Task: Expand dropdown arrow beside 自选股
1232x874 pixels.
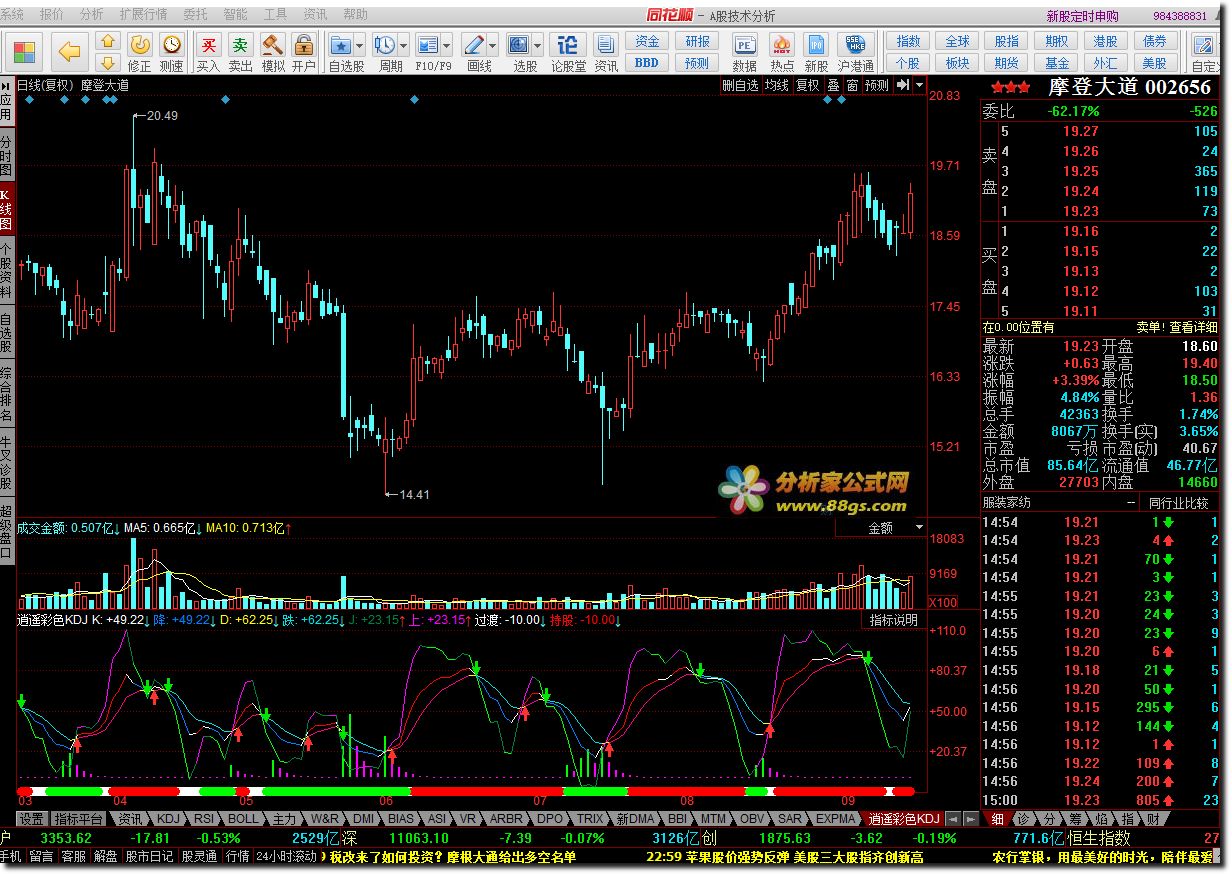Action: [358, 46]
